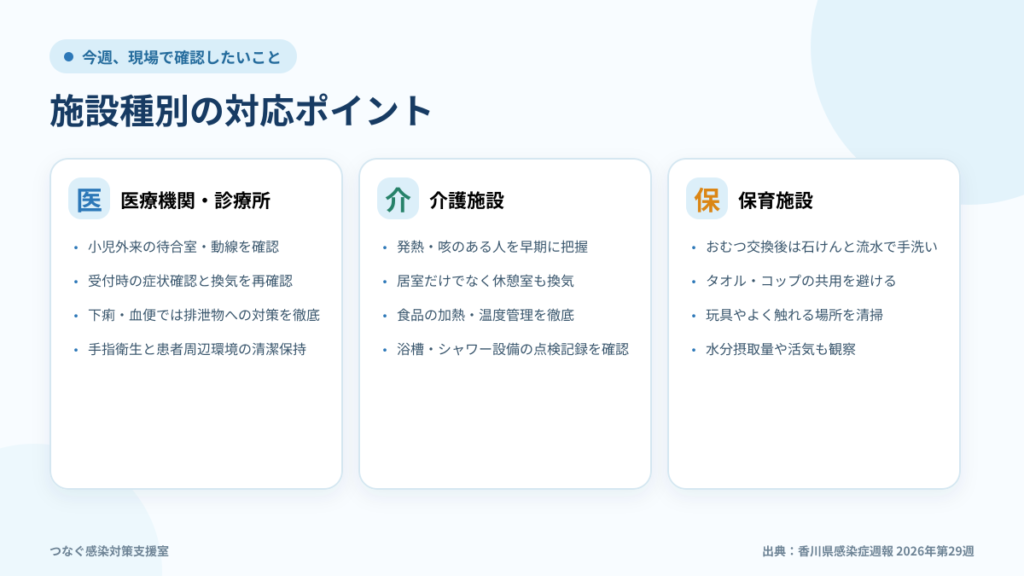Screen dimensions: 1024x576
Task: Click the orange 保 icon badge
Action: click(x=707, y=199)
